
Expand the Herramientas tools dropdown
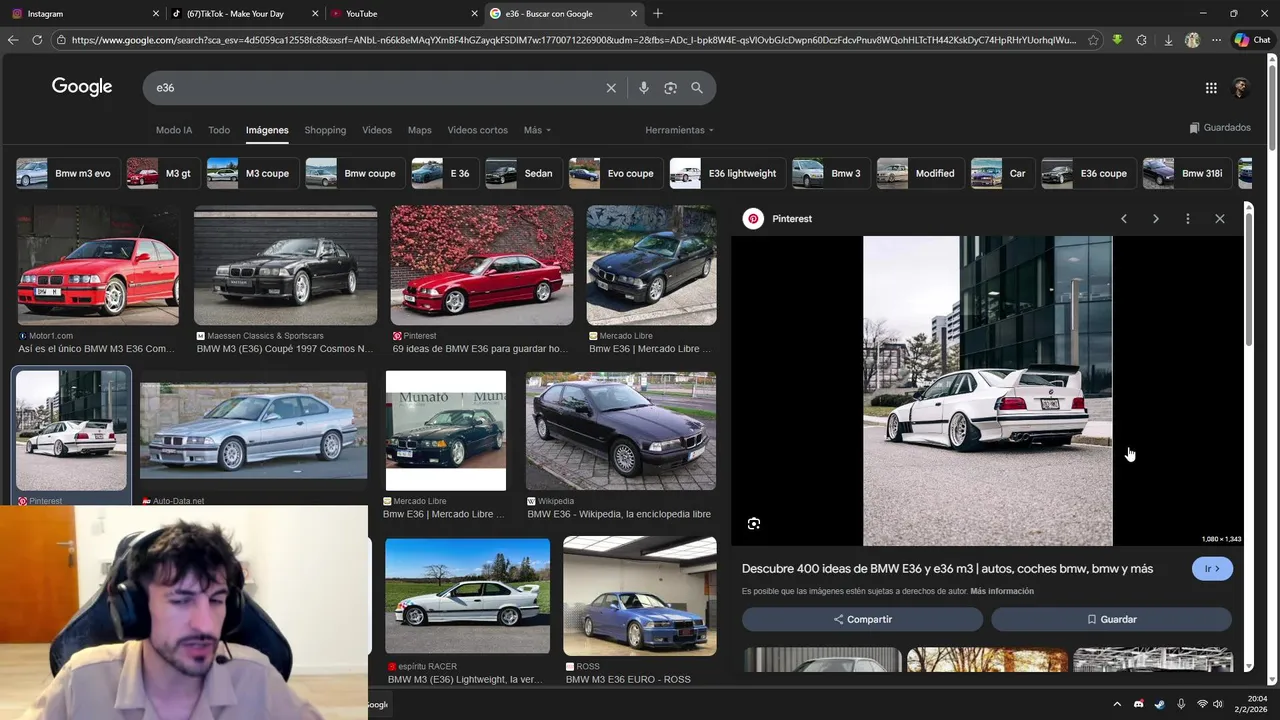(x=679, y=130)
